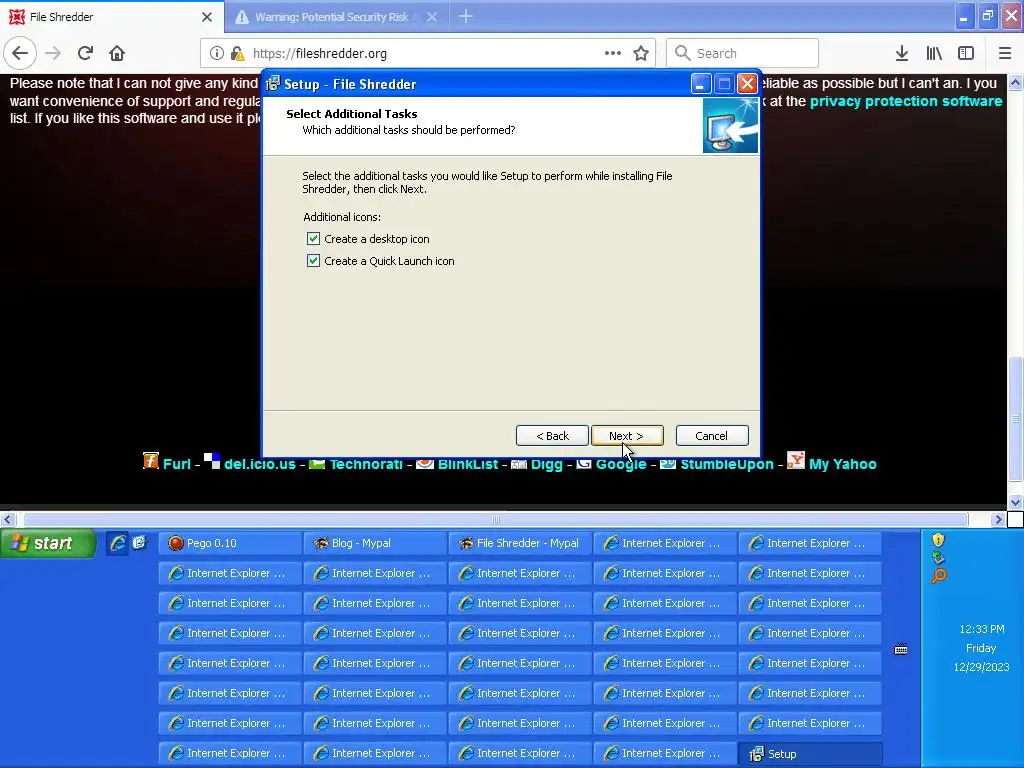The width and height of the screenshot is (1024, 768).
Task: Open the browser home page icon
Action: (117, 53)
